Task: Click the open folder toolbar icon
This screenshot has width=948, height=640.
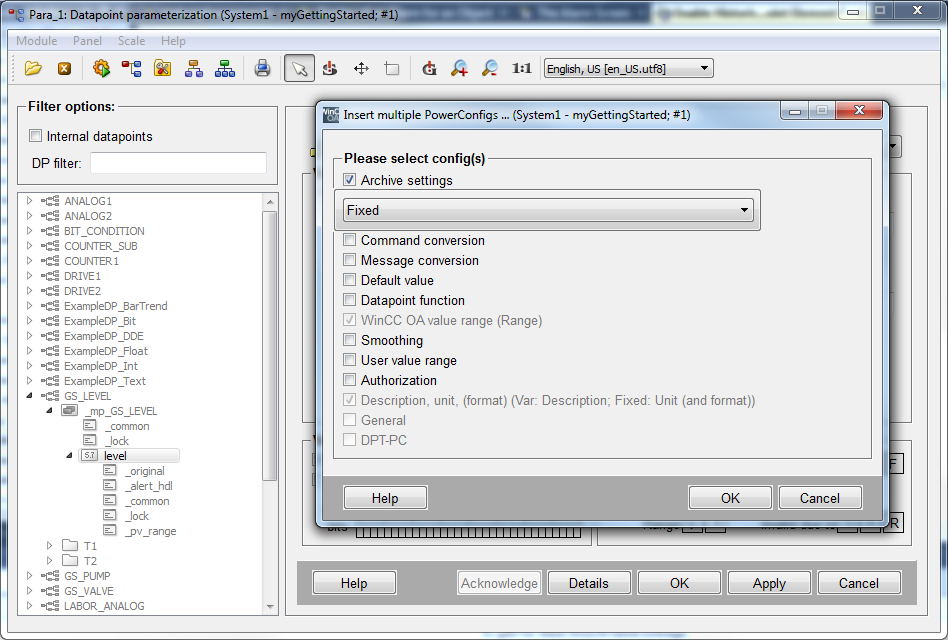Action: point(34,68)
